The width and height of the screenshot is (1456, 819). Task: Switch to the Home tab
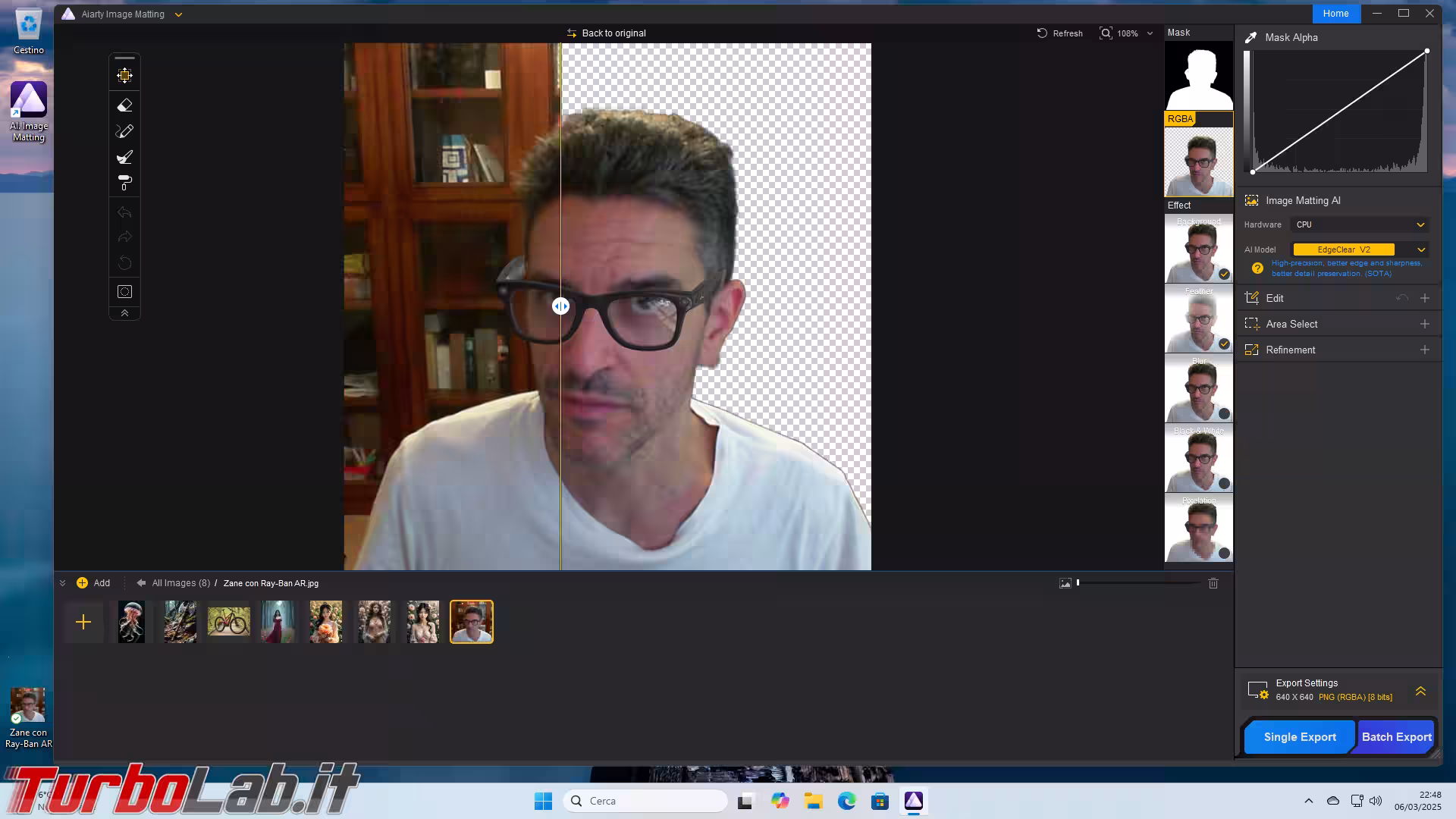point(1335,14)
